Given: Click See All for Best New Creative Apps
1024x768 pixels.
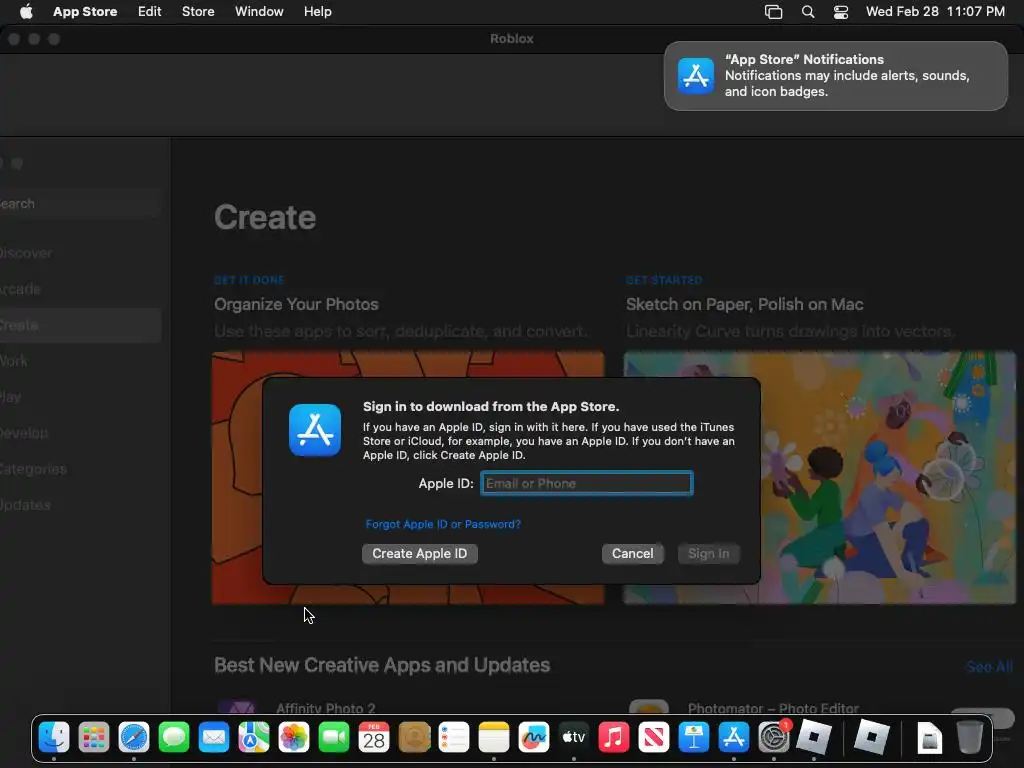Looking at the screenshot, I should tap(989, 667).
